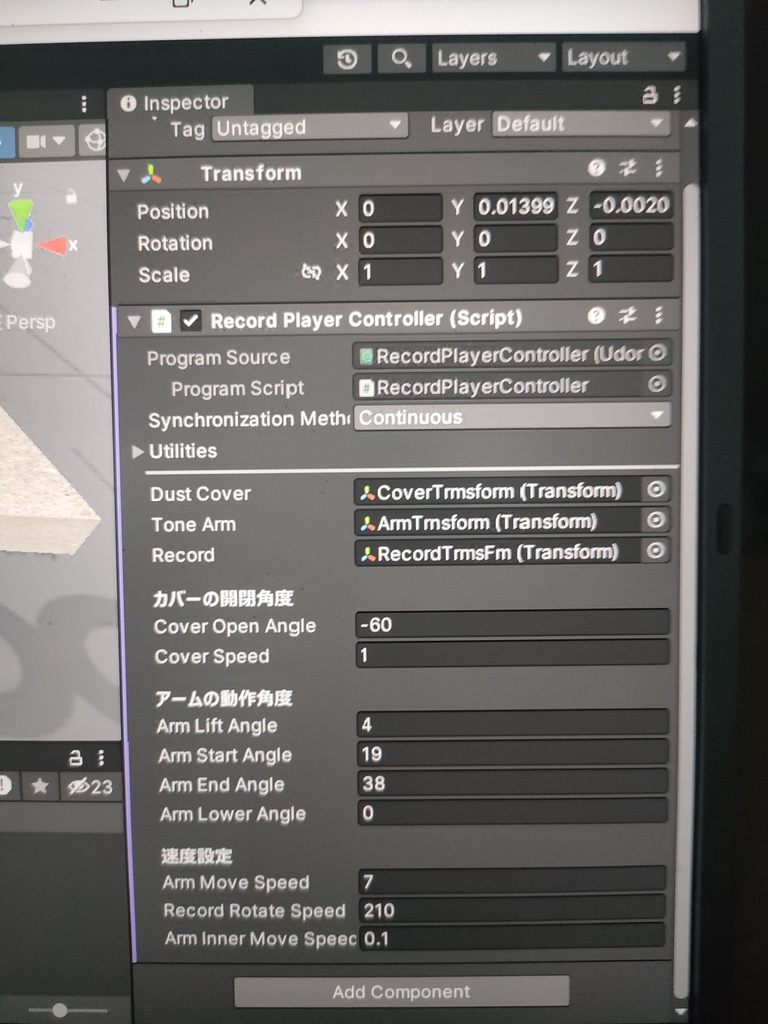Click Cover Open Angle field showing -60
The width and height of the screenshot is (768, 1024).
[513, 624]
